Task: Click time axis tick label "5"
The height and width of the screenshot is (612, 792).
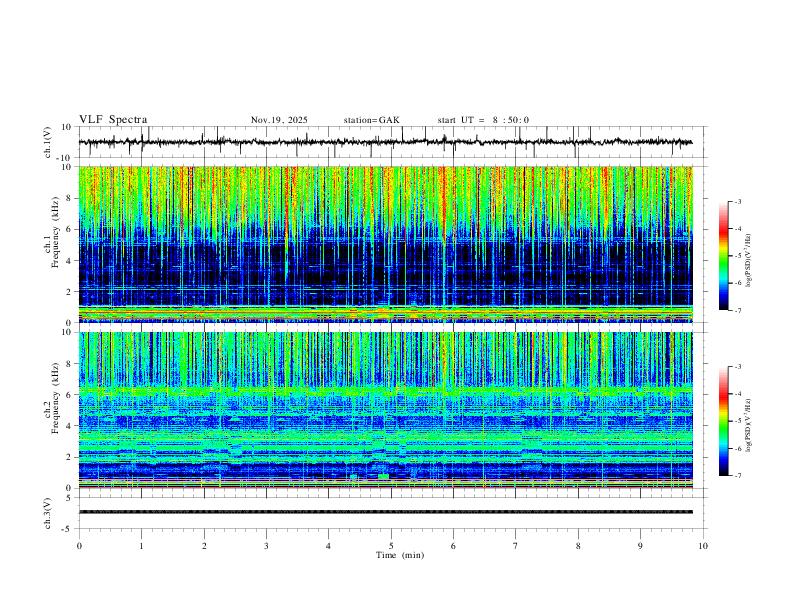Action: [391, 546]
